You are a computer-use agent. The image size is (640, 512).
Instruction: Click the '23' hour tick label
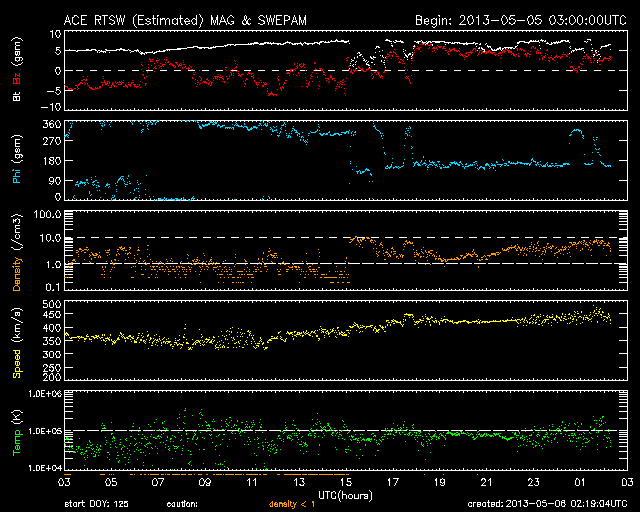click(533, 482)
